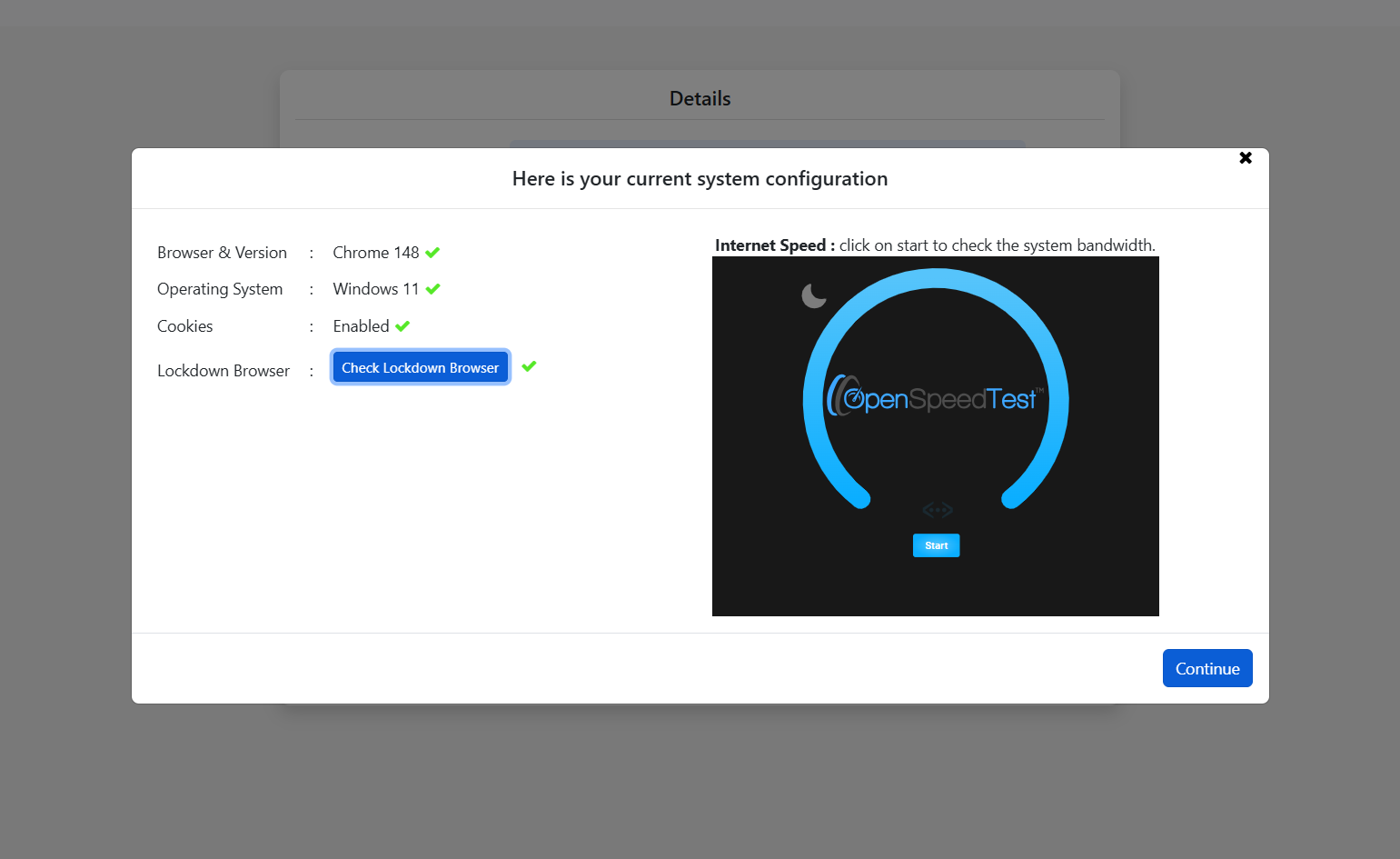Click the 'Operating System' label

[220, 289]
